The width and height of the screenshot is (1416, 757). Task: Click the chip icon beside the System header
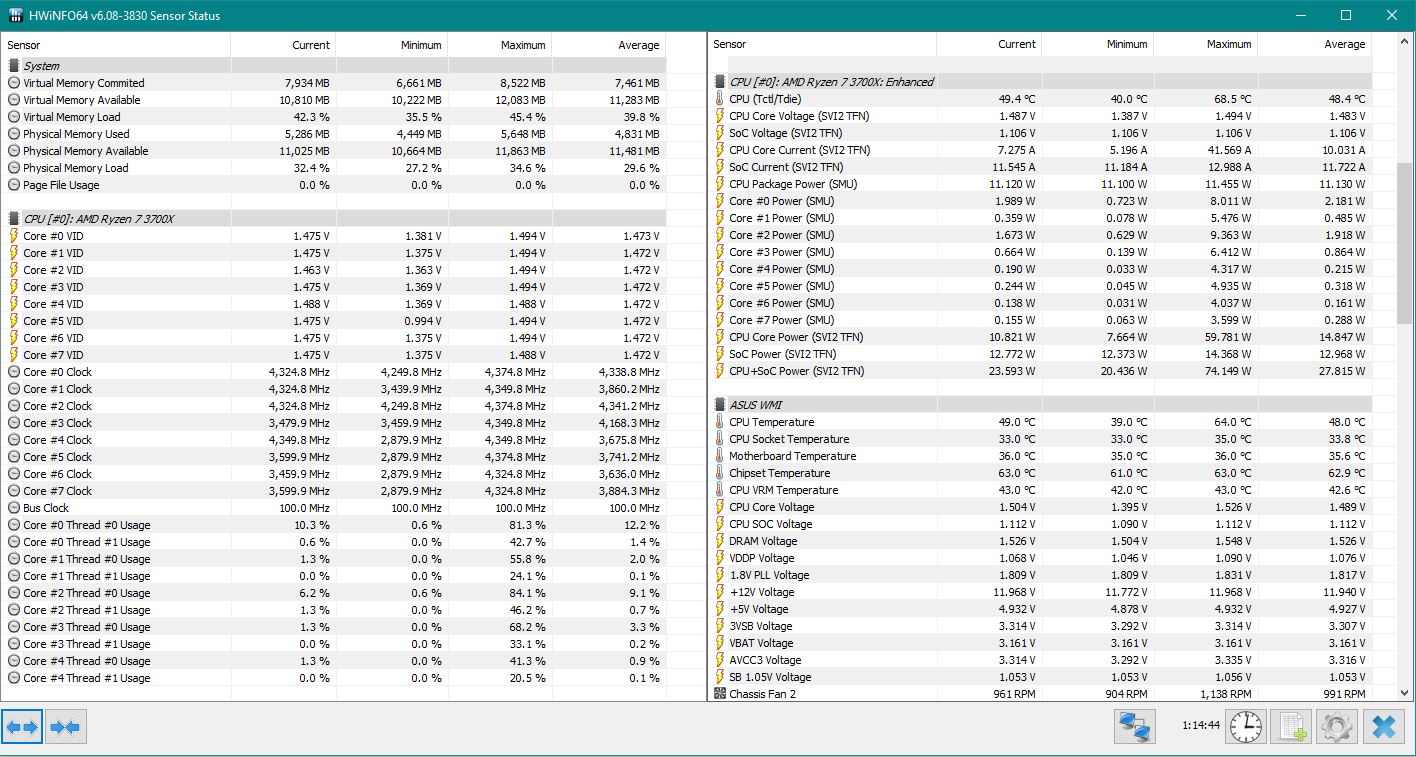pos(14,66)
